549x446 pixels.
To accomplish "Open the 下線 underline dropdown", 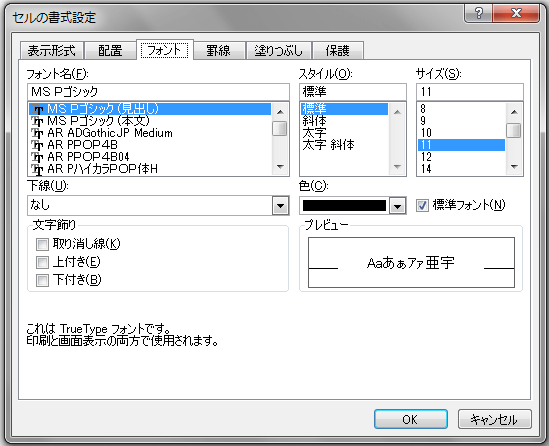I will click(280, 205).
